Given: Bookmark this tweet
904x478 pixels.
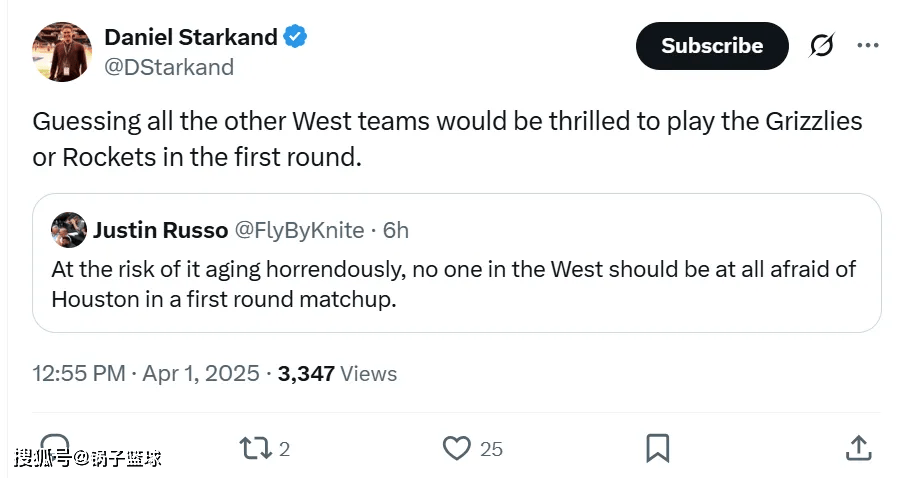Looking at the screenshot, I should pyautogui.click(x=657, y=448).
